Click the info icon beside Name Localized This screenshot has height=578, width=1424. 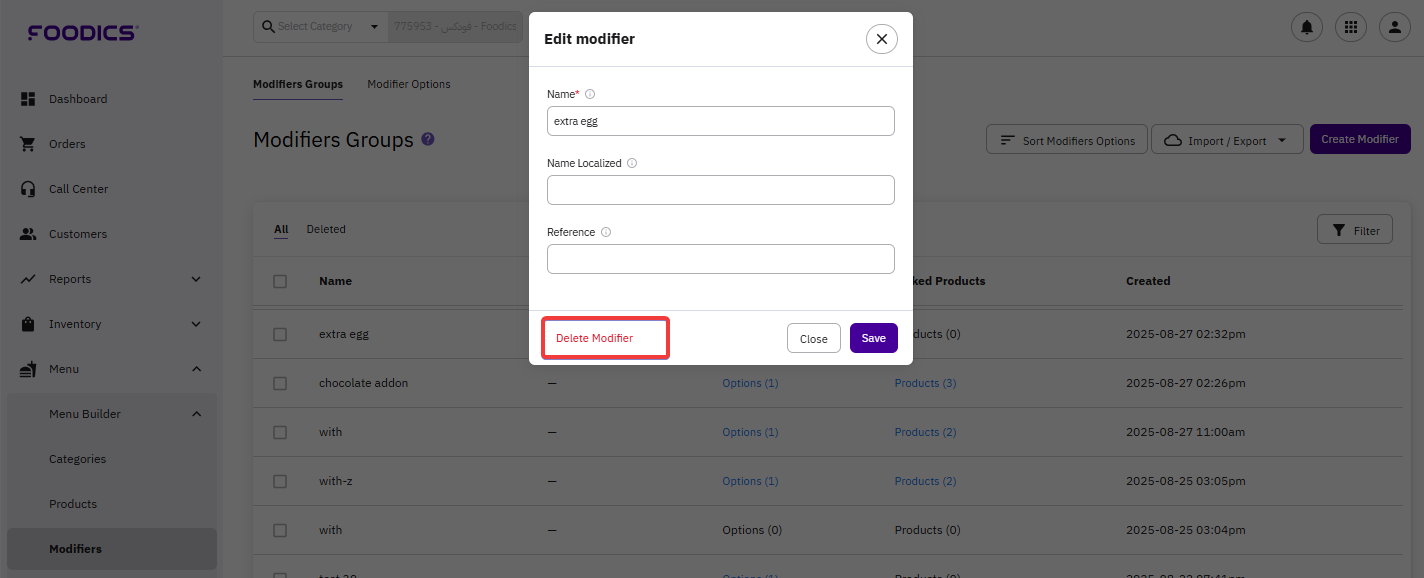(632, 163)
